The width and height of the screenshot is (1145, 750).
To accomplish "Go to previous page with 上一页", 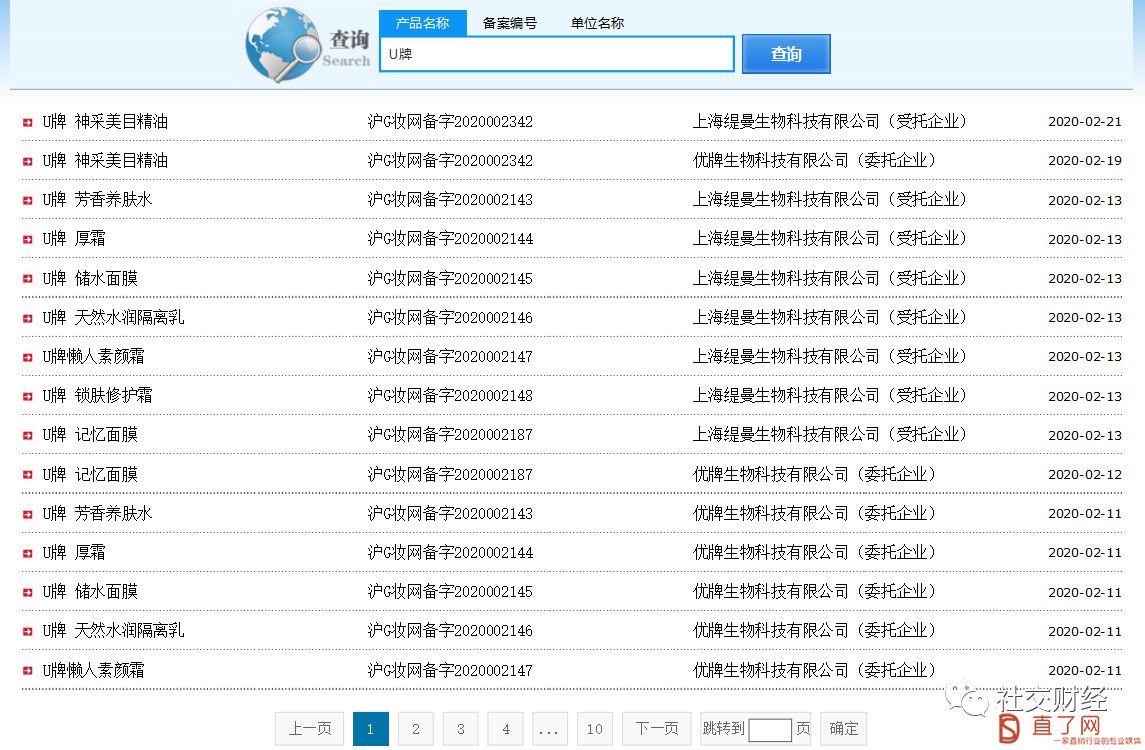I will [310, 729].
